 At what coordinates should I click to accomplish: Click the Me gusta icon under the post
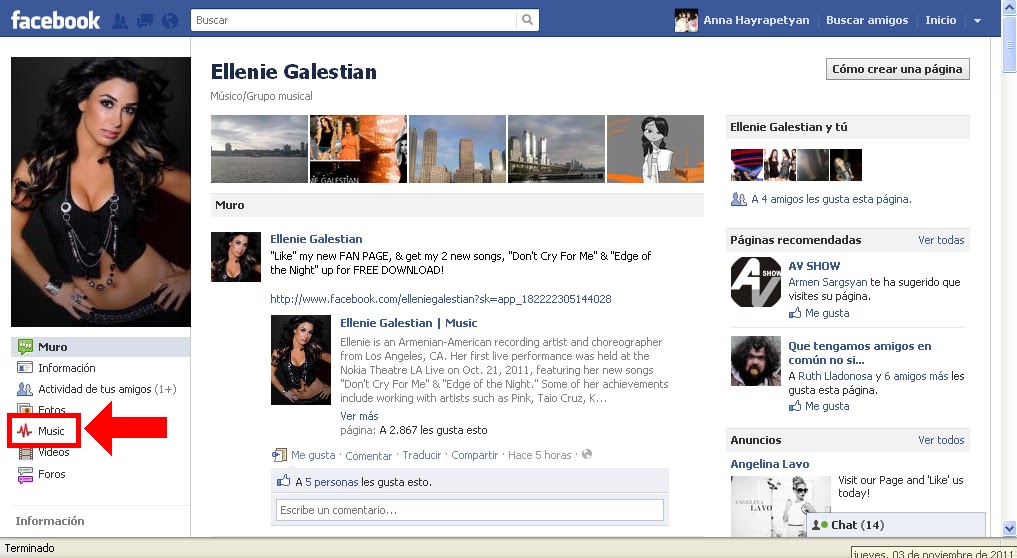[280, 455]
